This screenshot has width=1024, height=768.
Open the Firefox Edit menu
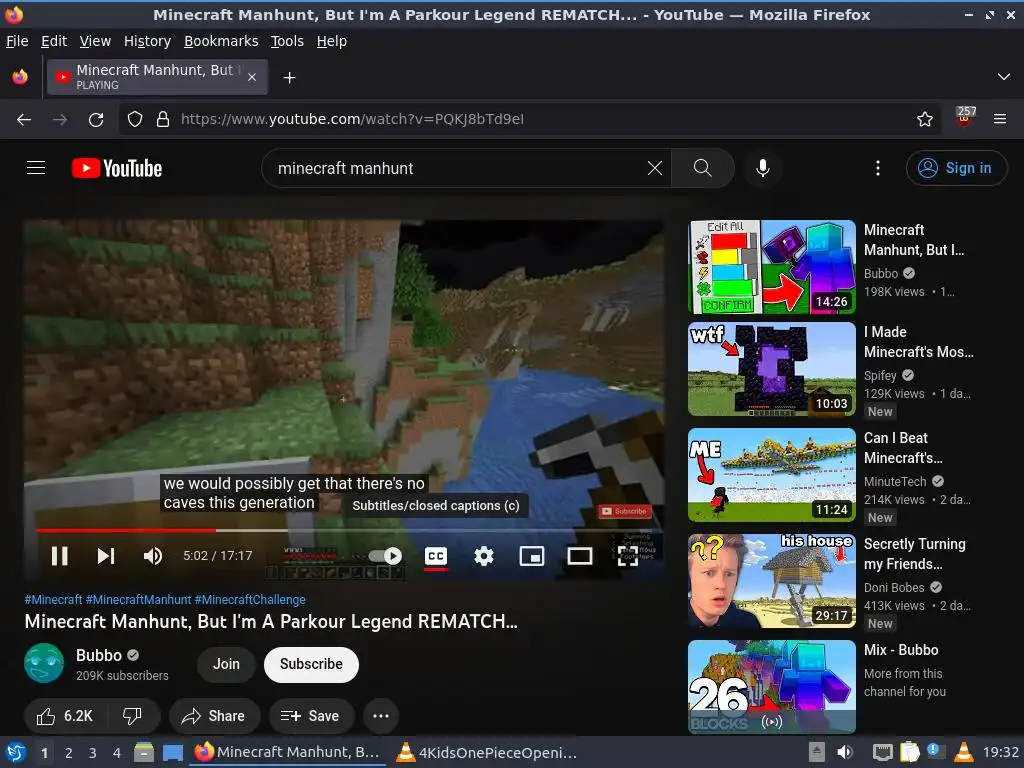point(54,41)
